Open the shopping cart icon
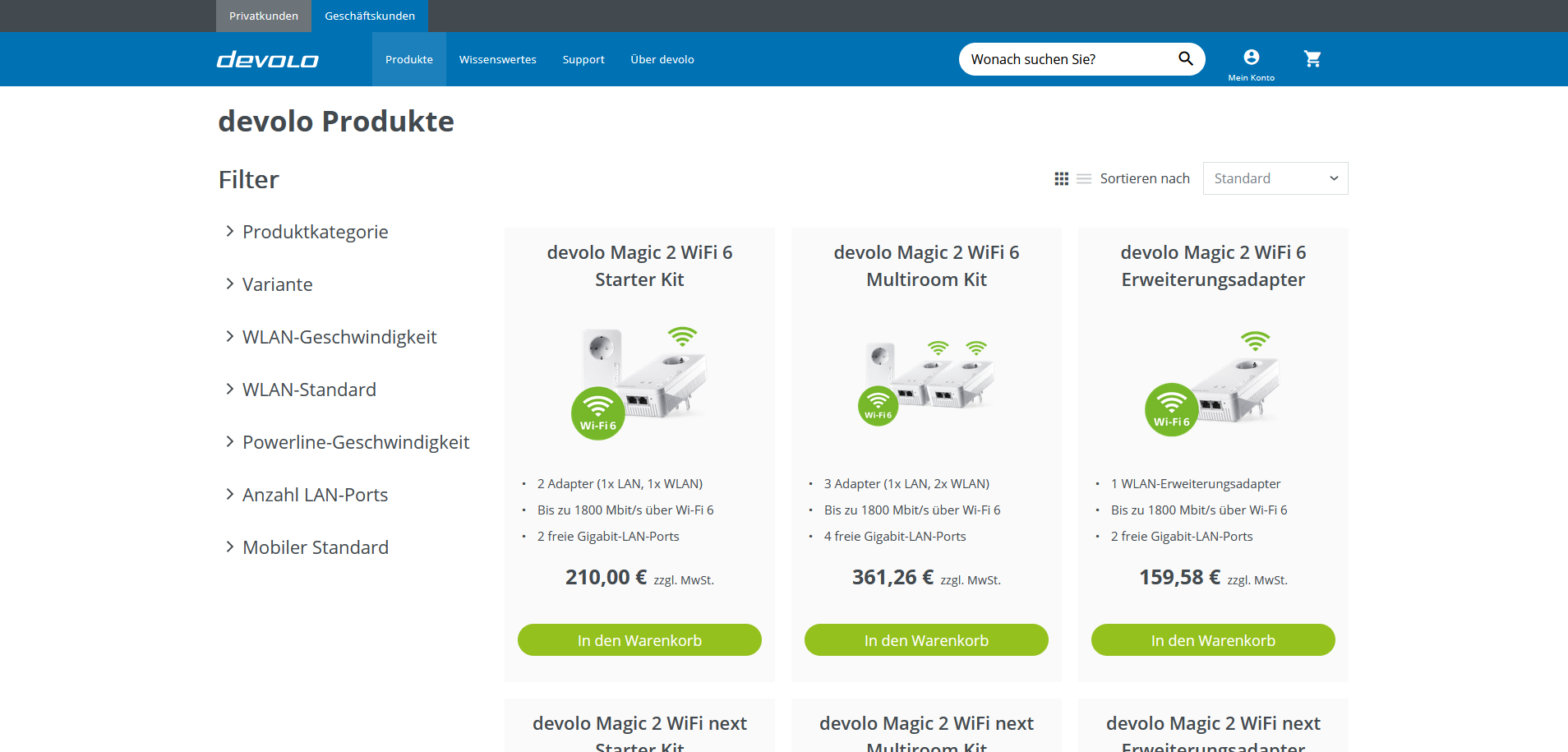1568x752 pixels. (1312, 58)
